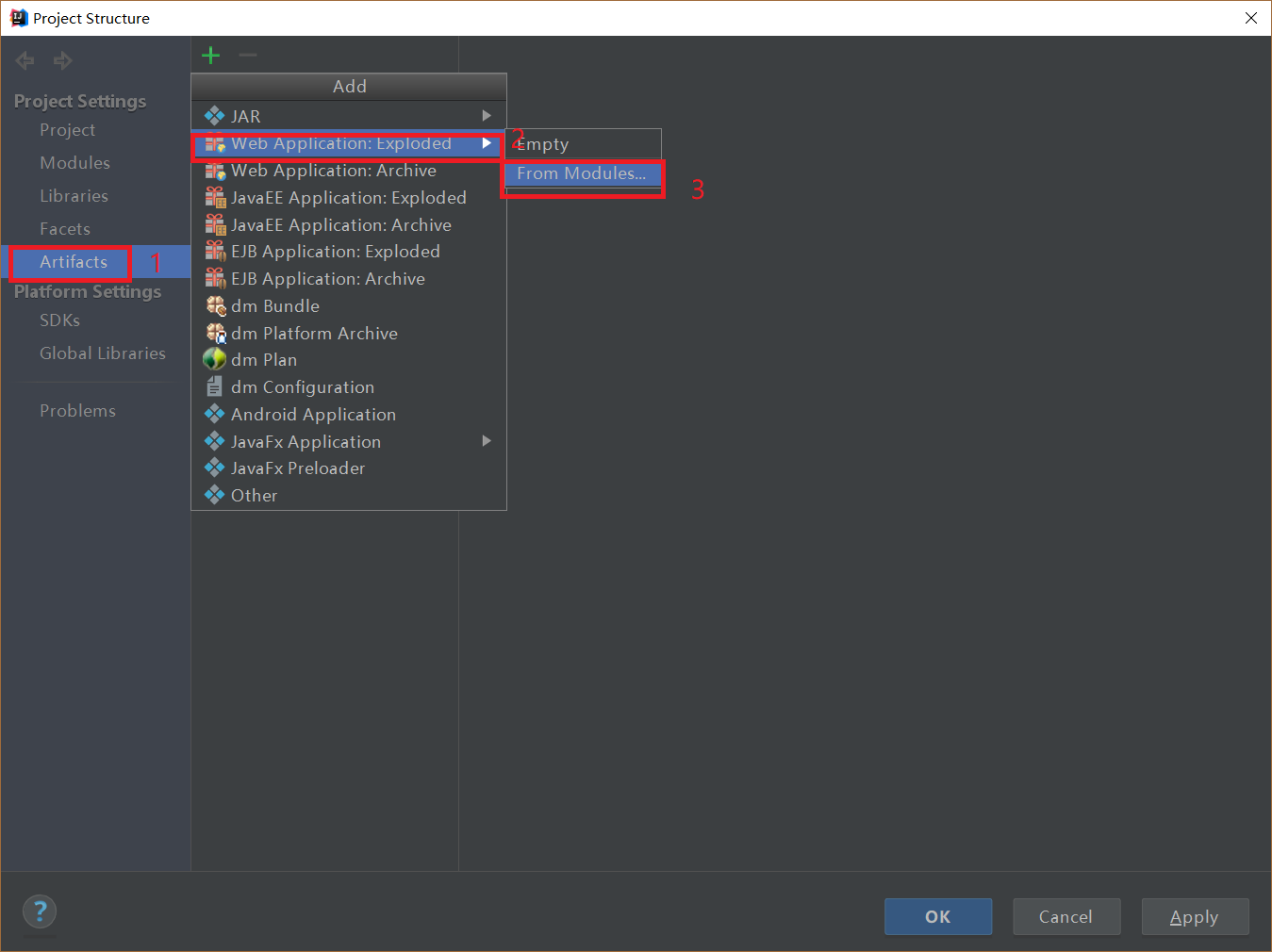Select dm Bundle menu entry
The height and width of the screenshot is (952, 1272).
click(349, 306)
